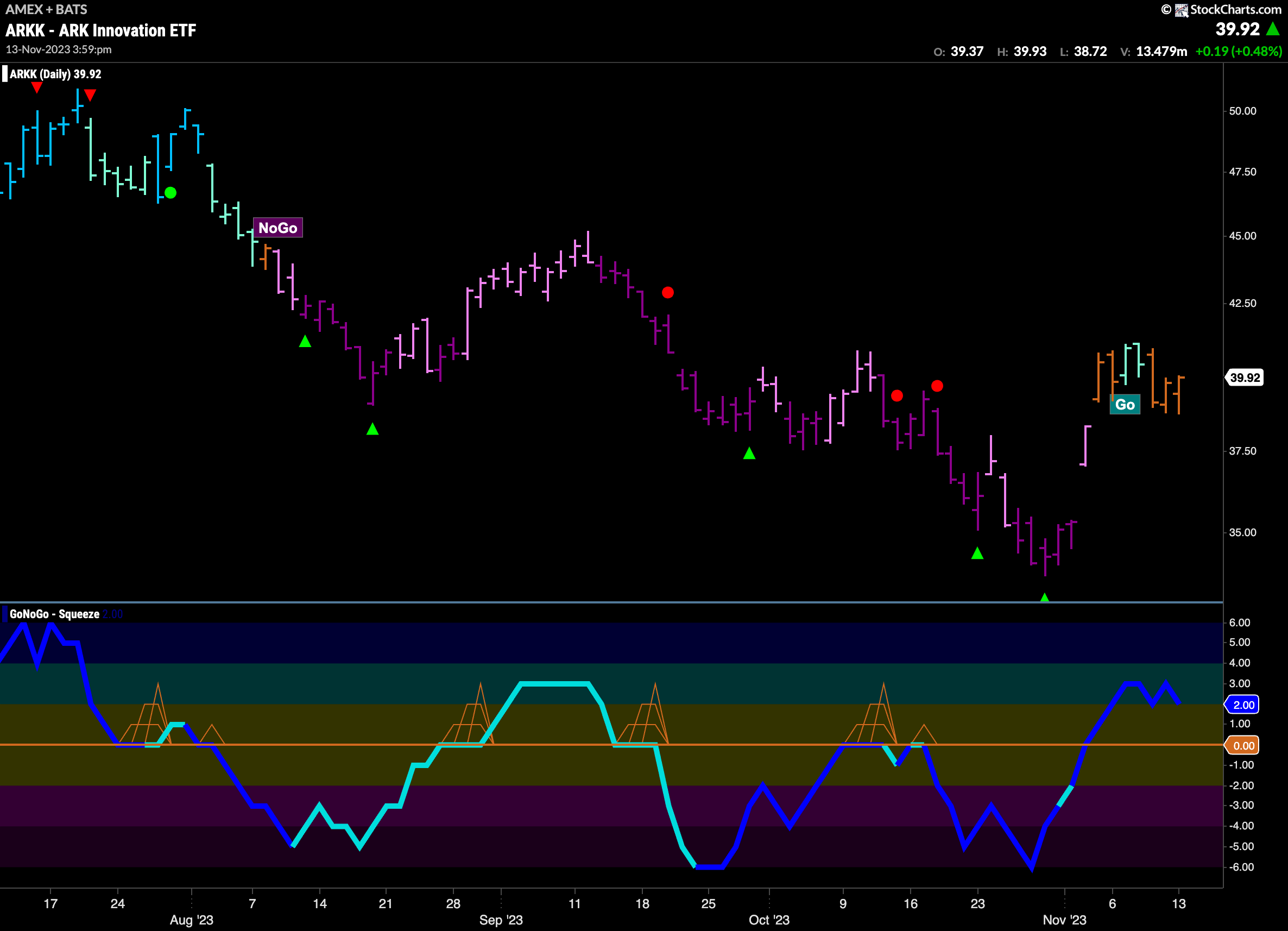Click the -6.00 oscillator axis label
The image size is (1288, 931).
1241,867
